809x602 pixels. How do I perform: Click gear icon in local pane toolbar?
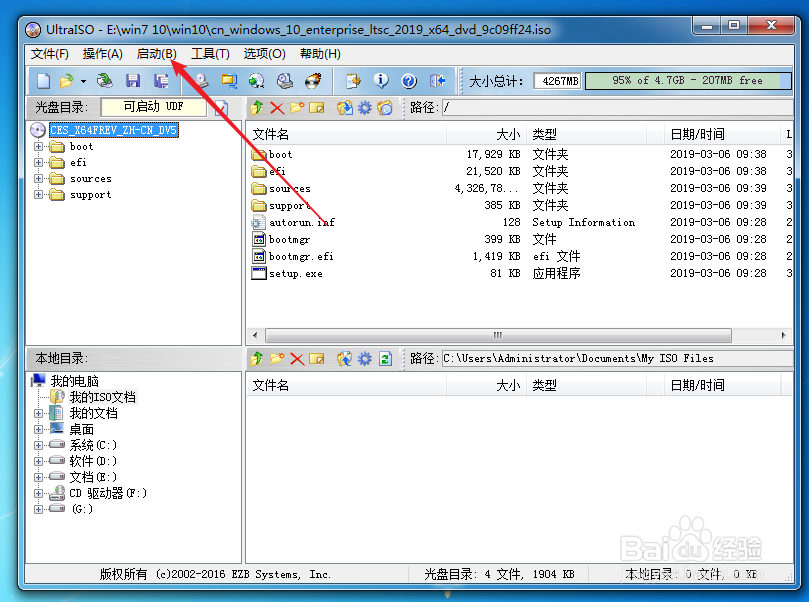pyautogui.click(x=365, y=359)
